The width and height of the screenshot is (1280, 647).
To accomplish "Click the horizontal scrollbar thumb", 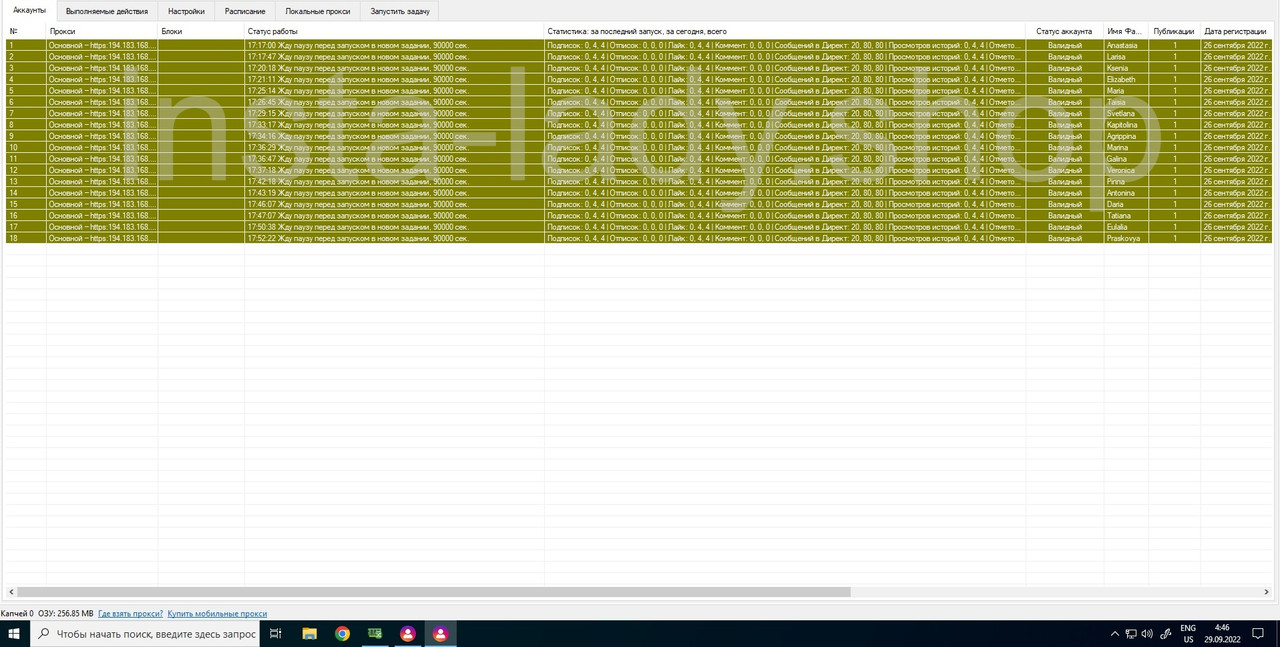I will tap(434, 592).
